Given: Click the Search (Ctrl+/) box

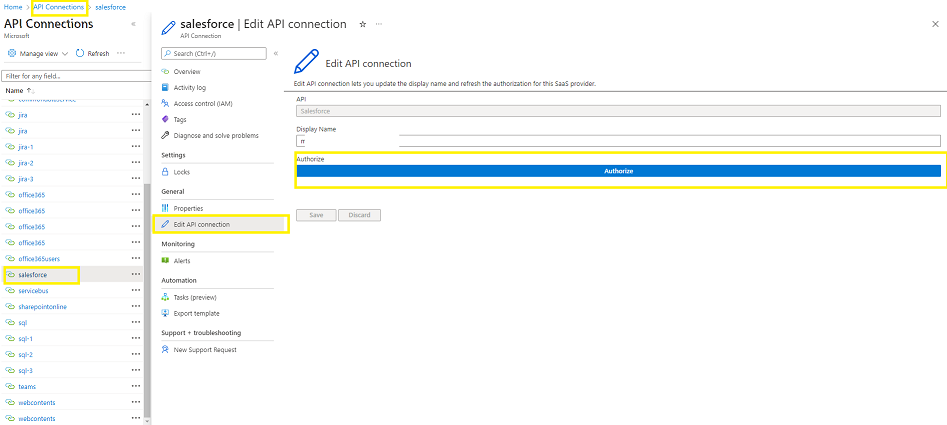Looking at the screenshot, I should (x=214, y=54).
